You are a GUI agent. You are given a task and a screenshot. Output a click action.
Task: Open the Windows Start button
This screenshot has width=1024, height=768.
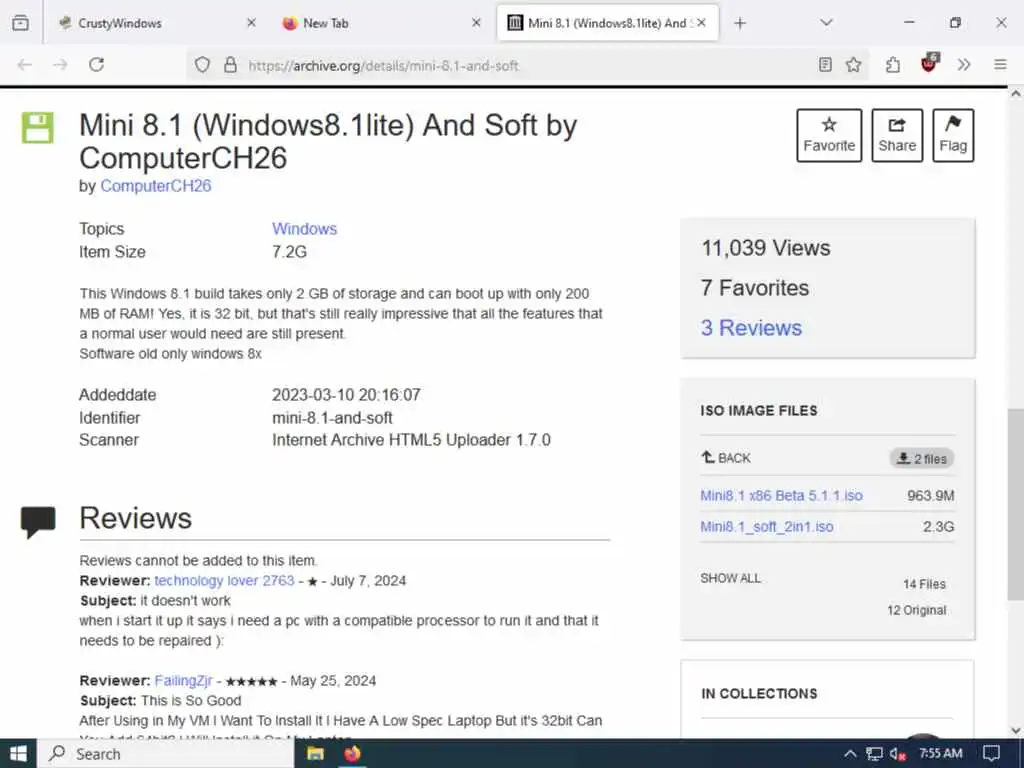(18, 754)
